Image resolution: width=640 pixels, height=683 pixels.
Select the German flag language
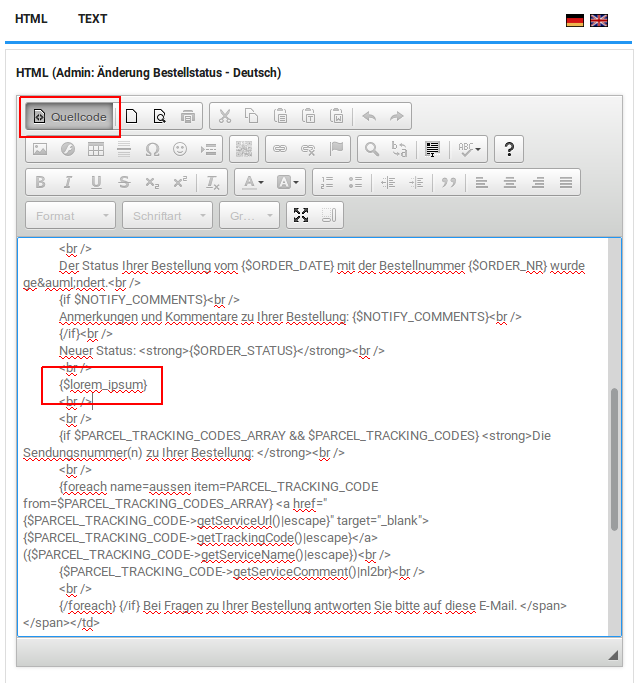tap(575, 20)
